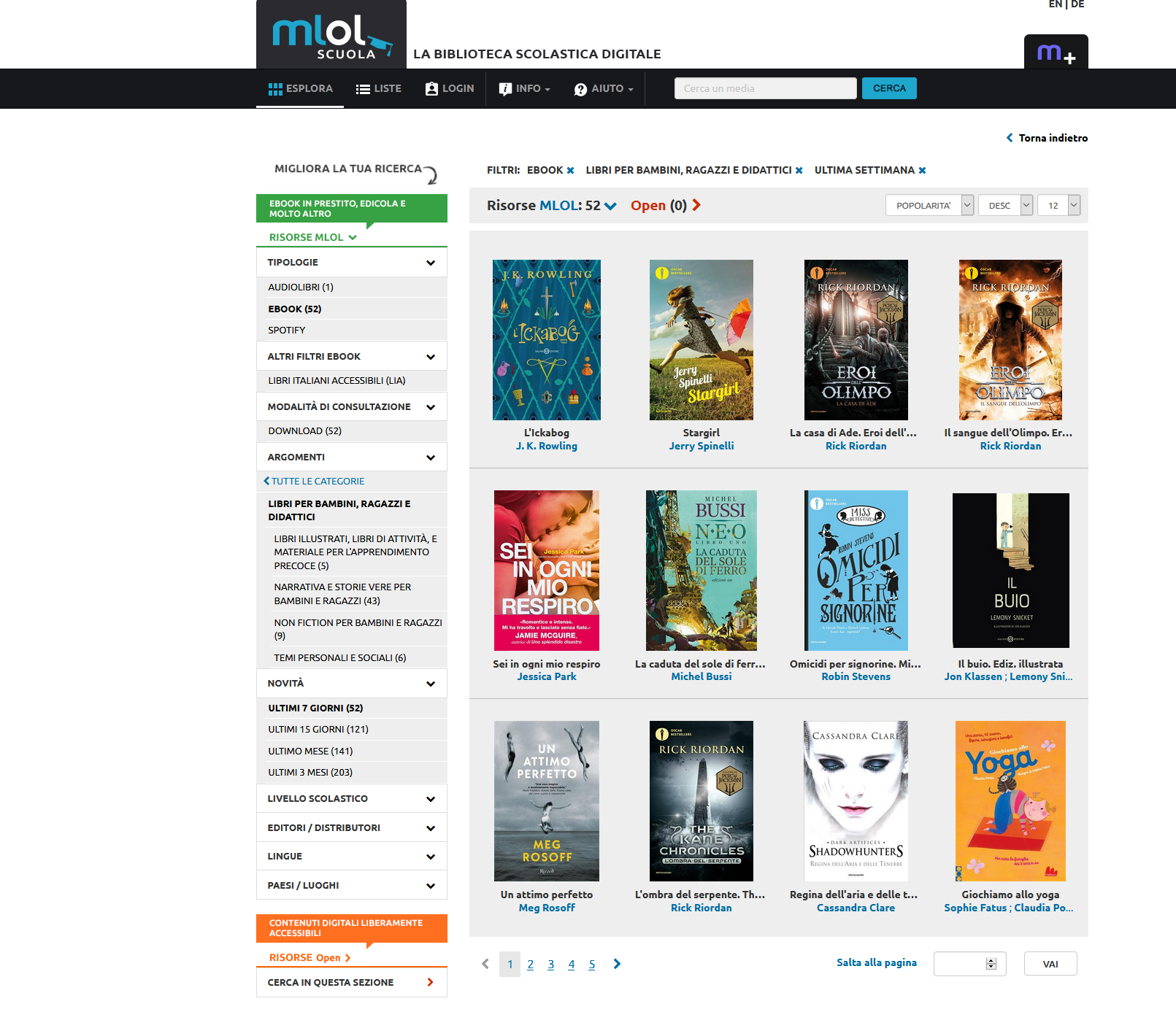Open CERCA IN QUESTA SEZIONE

tap(352, 982)
